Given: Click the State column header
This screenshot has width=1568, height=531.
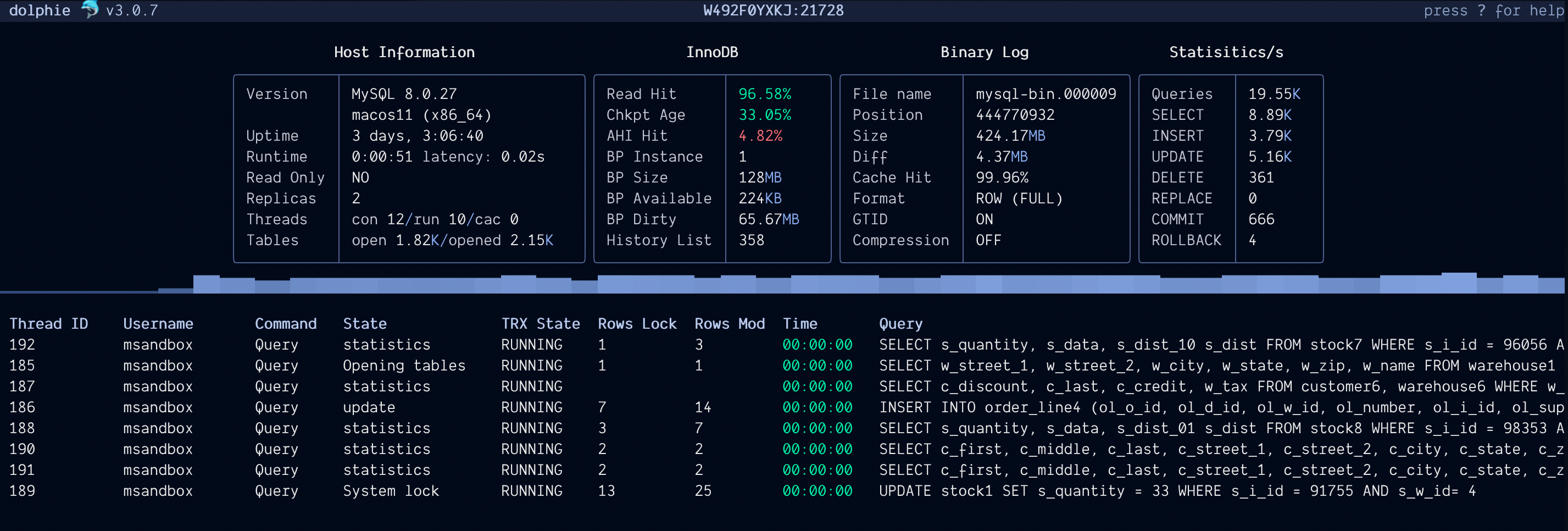Looking at the screenshot, I should 365,323.
